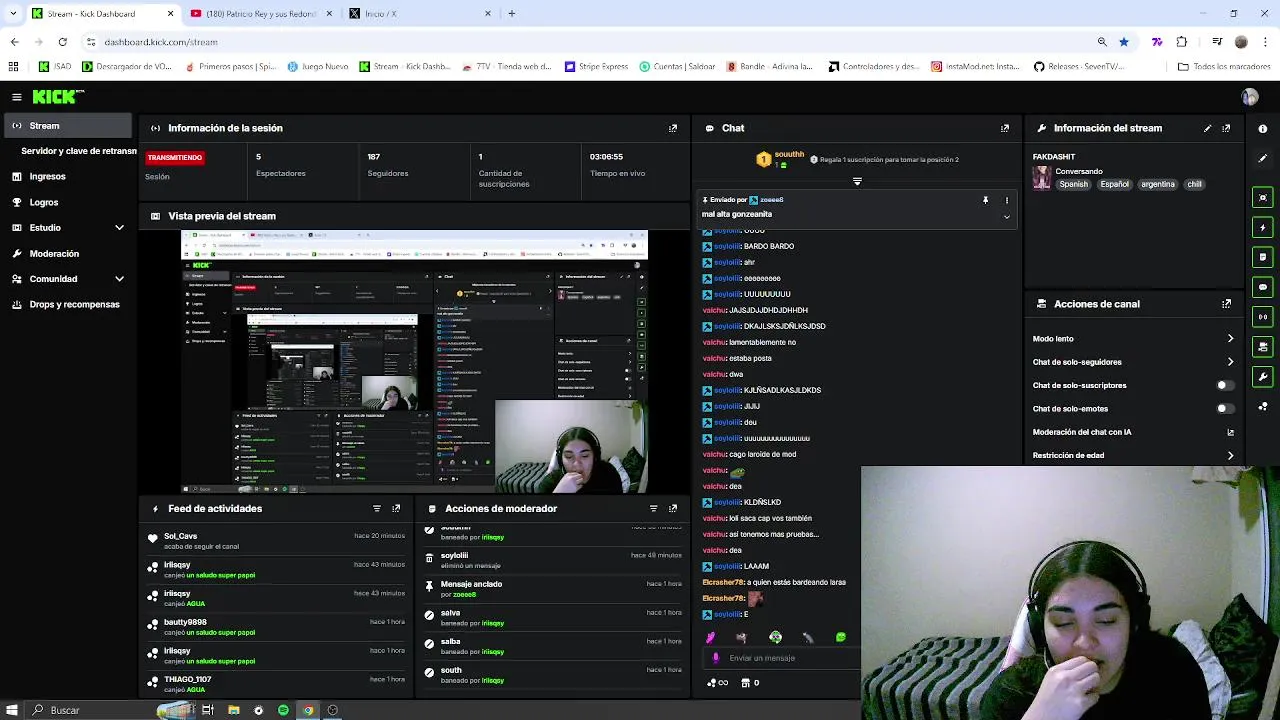Click the chat bubble sidebar icon
1280x720 pixels.
click(1263, 287)
